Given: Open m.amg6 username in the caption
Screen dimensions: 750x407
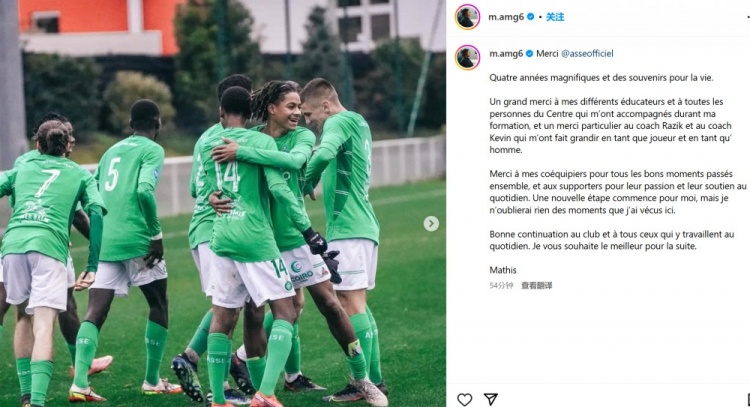Looking at the screenshot, I should tap(506, 54).
